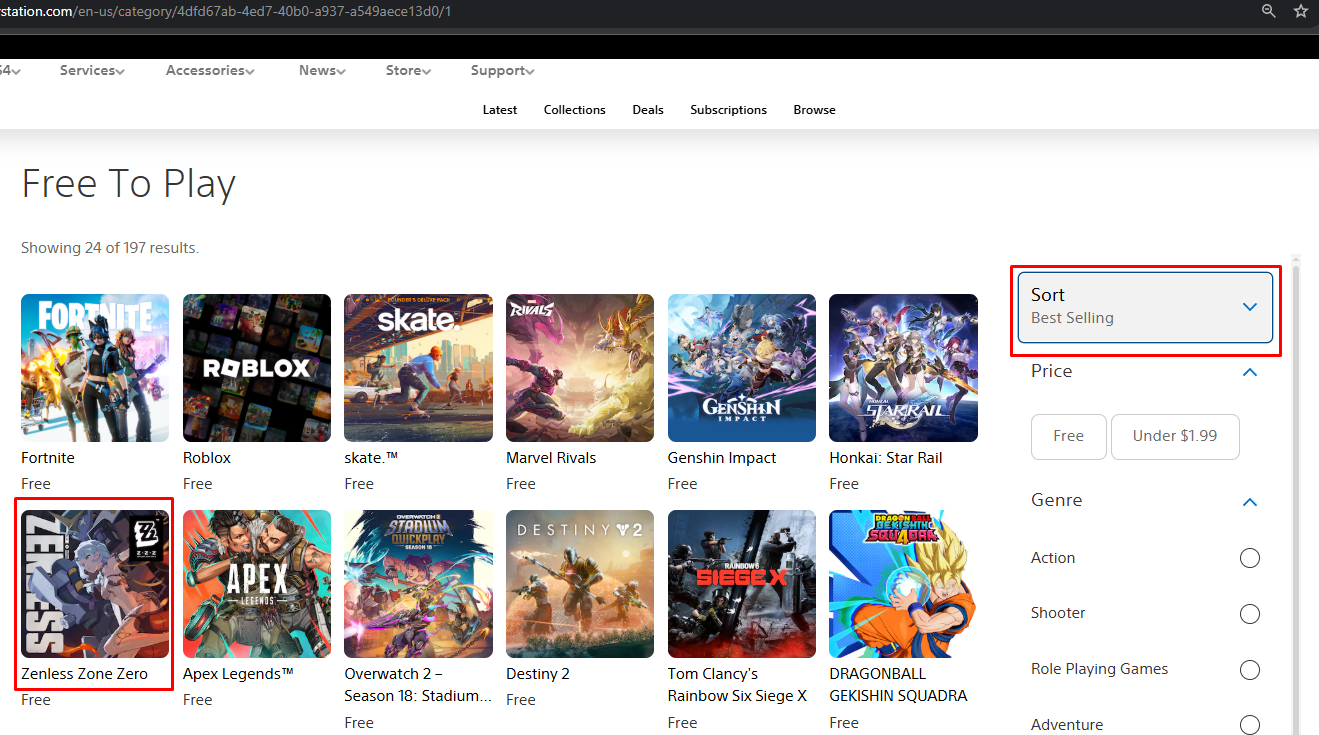Bookmark this page with the star icon
1319x735 pixels.
click(1300, 11)
